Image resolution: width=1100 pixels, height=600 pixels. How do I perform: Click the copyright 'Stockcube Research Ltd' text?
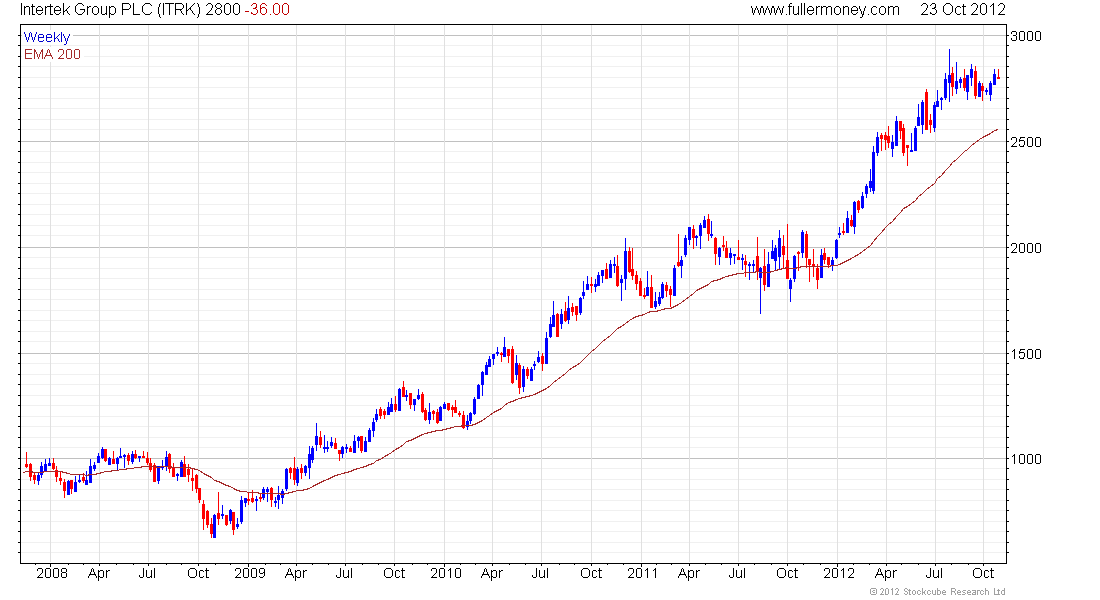[x=954, y=592]
